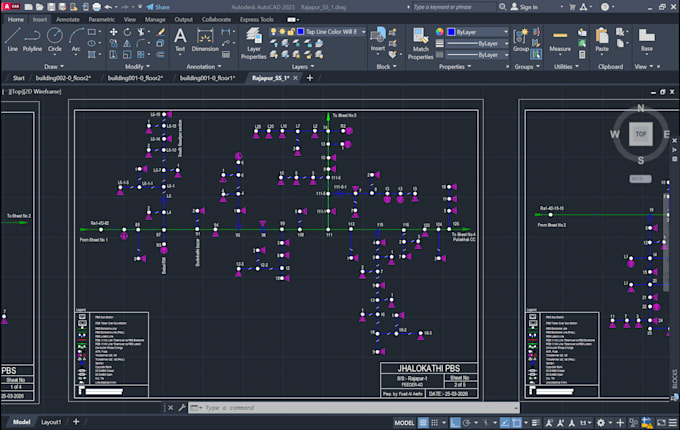Click the Match Properties tool
Image resolution: width=680 pixels, height=430 pixels.
420,43
